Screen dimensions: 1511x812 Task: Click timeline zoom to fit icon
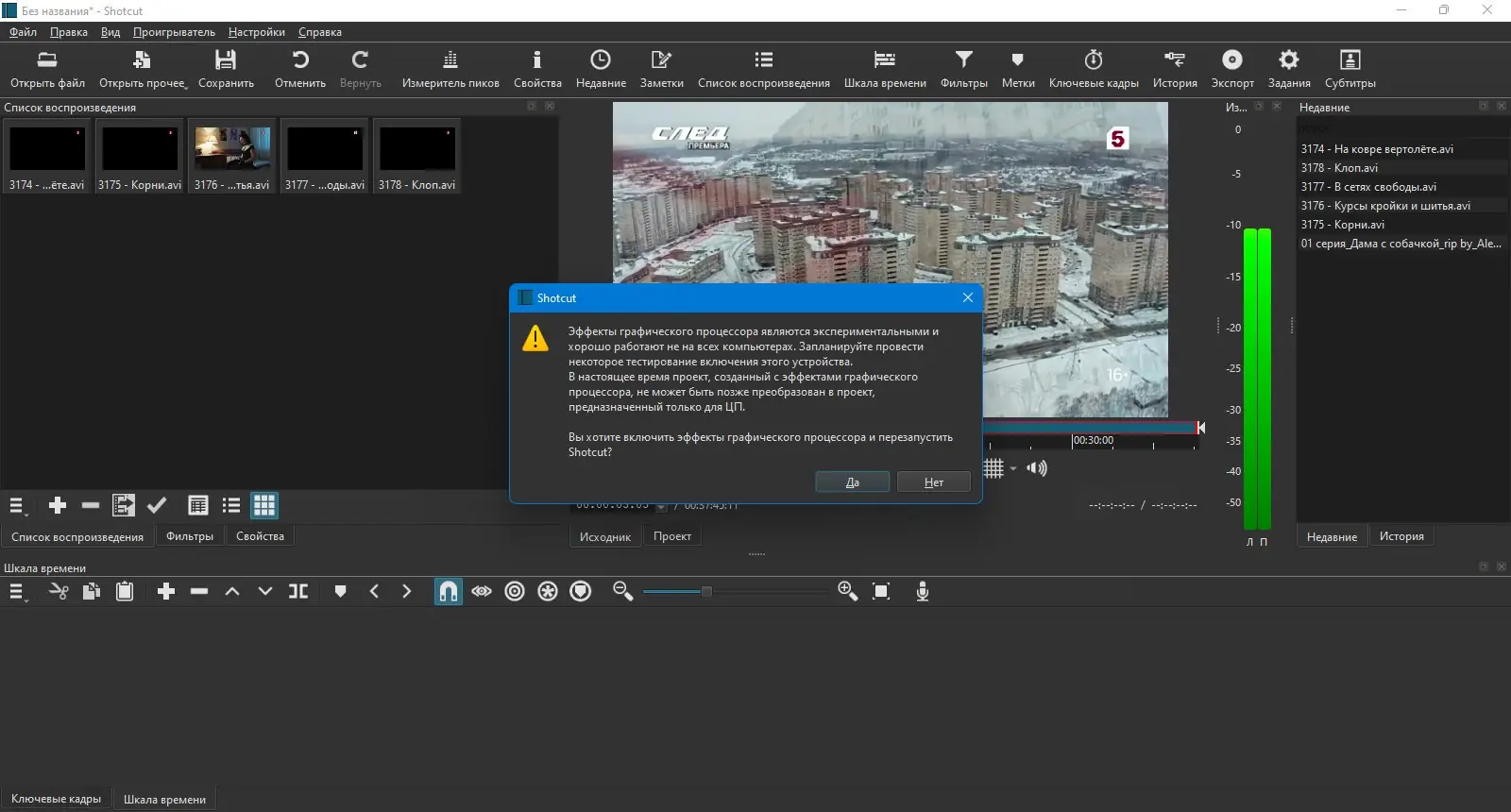881,592
